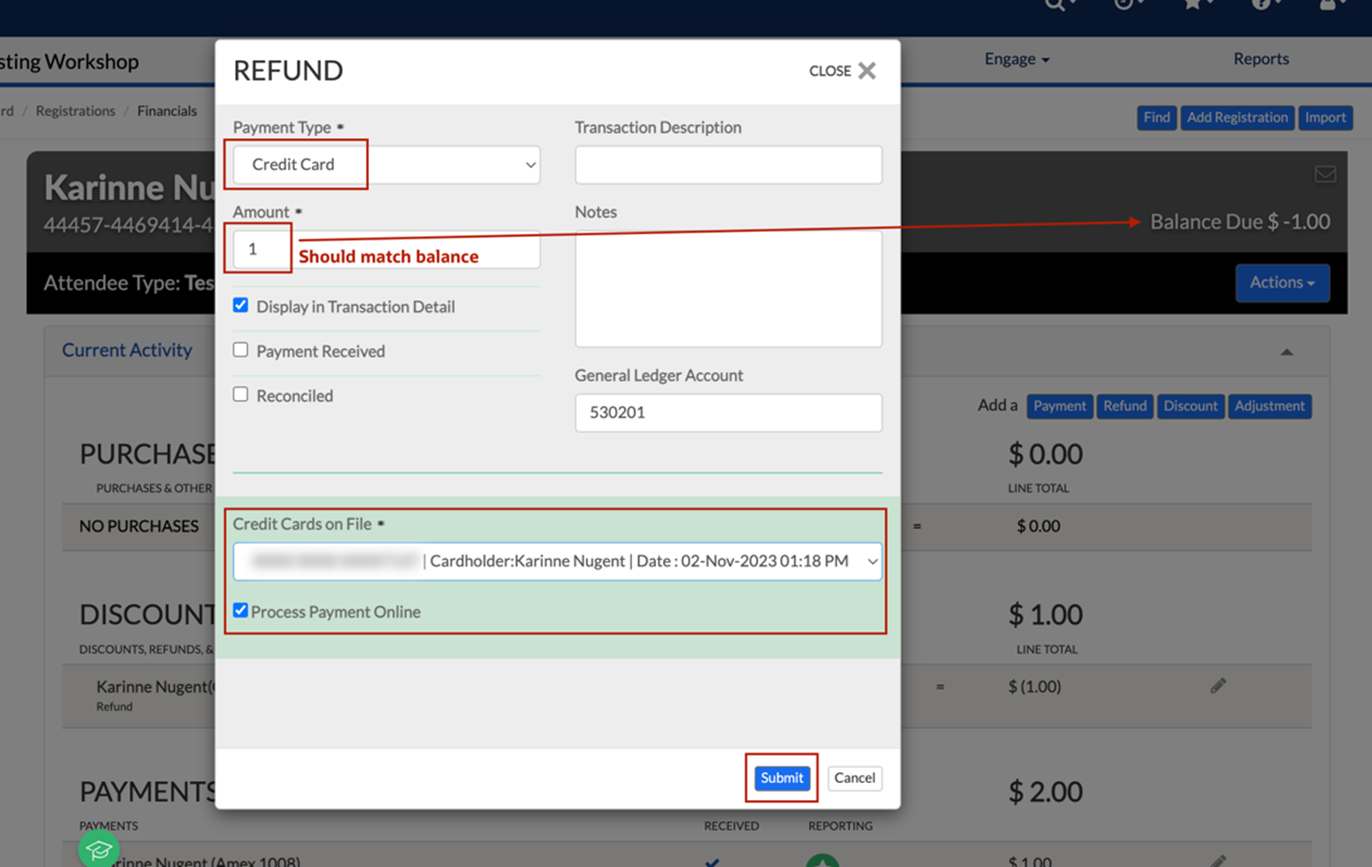Open the Actions dropdown
This screenshot has height=867, width=1372.
coord(1283,283)
